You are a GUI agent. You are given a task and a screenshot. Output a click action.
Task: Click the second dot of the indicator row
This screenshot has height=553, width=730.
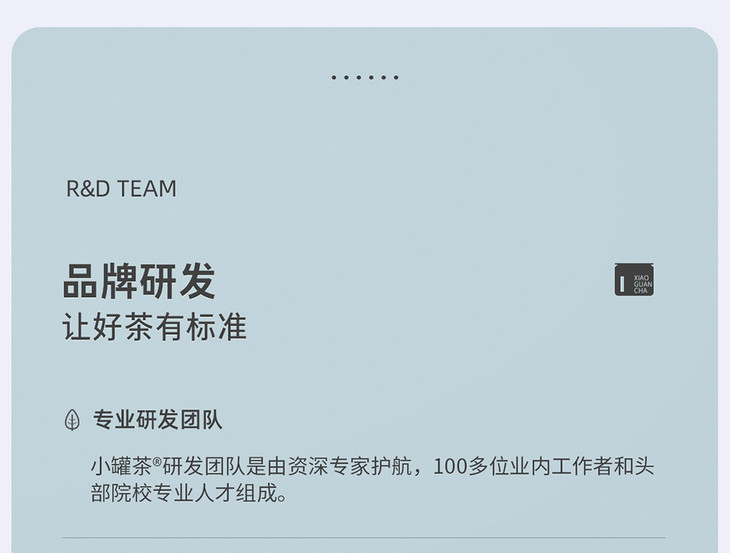pyautogui.click(x=346, y=77)
